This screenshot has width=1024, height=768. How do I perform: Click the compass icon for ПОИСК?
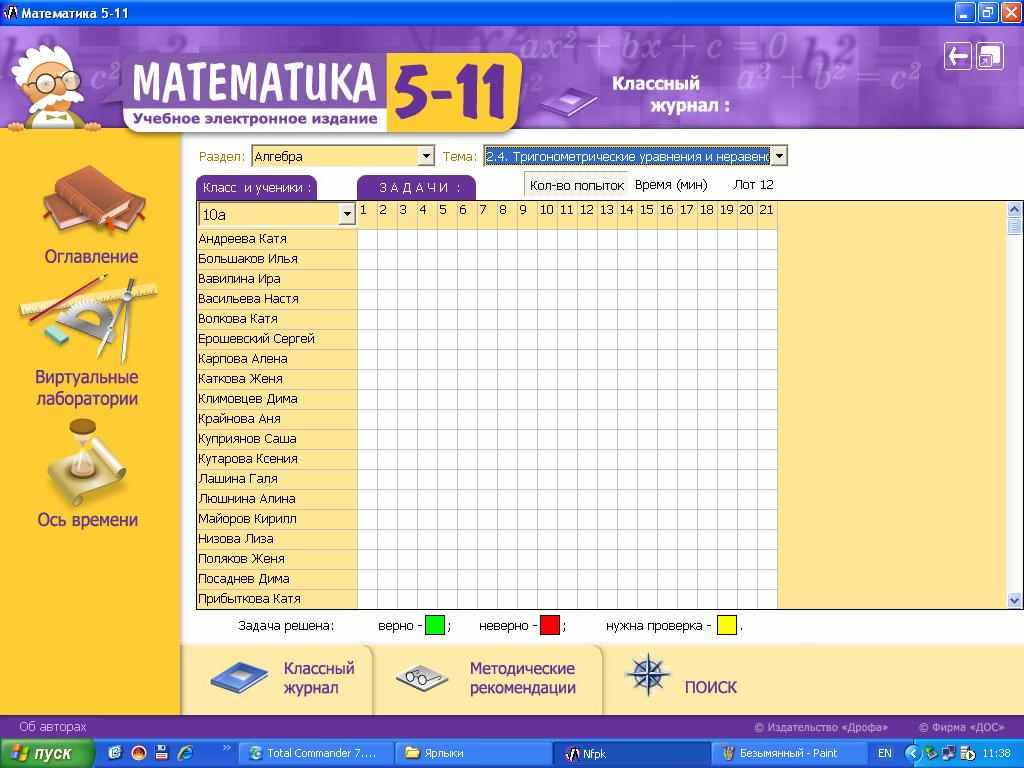[647, 674]
